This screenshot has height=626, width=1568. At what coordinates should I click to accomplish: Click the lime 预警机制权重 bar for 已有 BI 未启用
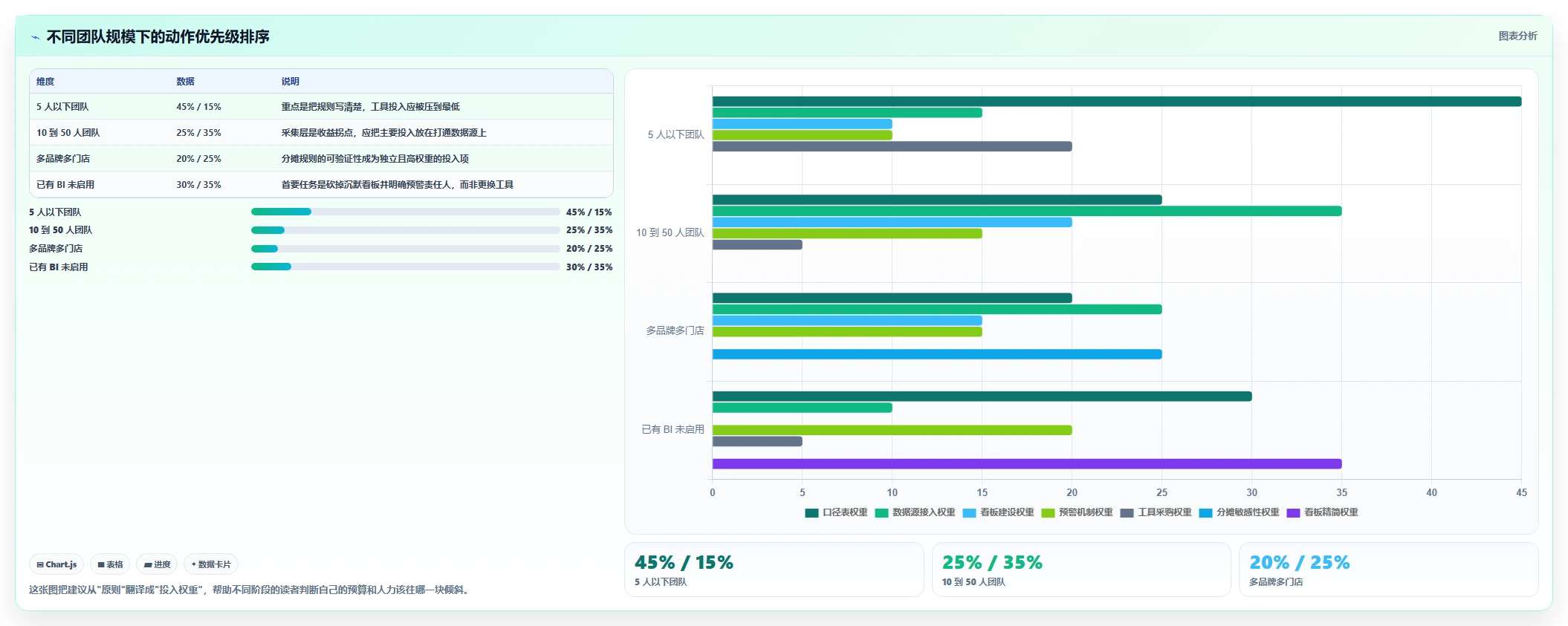[892, 430]
